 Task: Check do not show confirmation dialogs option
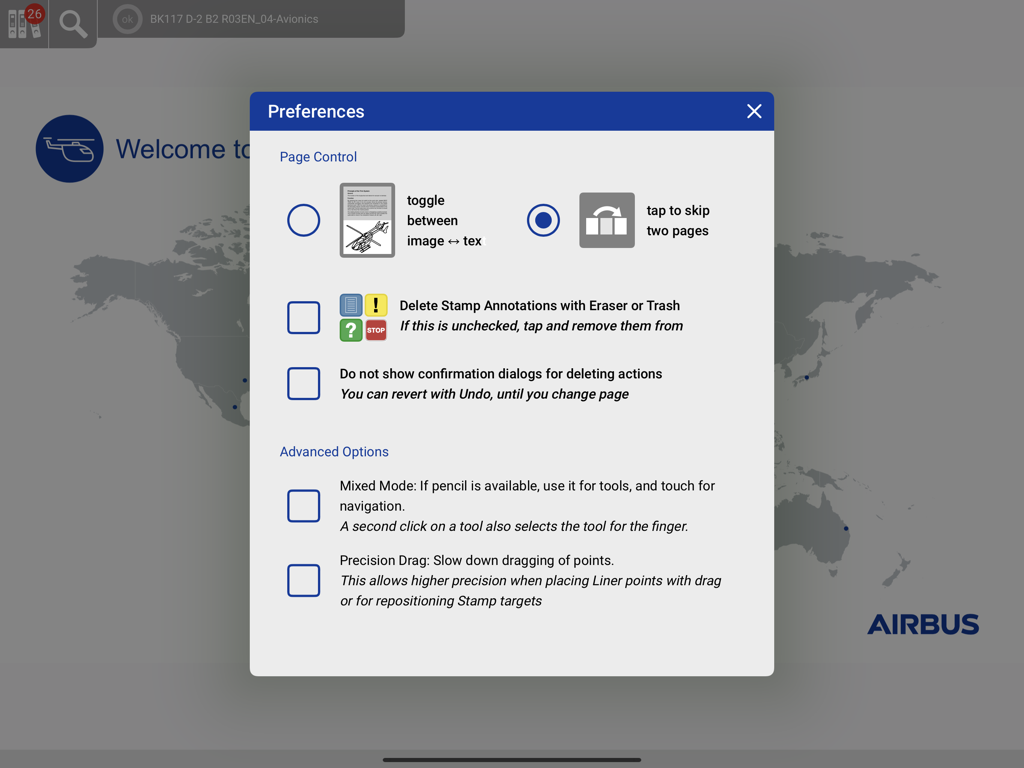(x=303, y=383)
